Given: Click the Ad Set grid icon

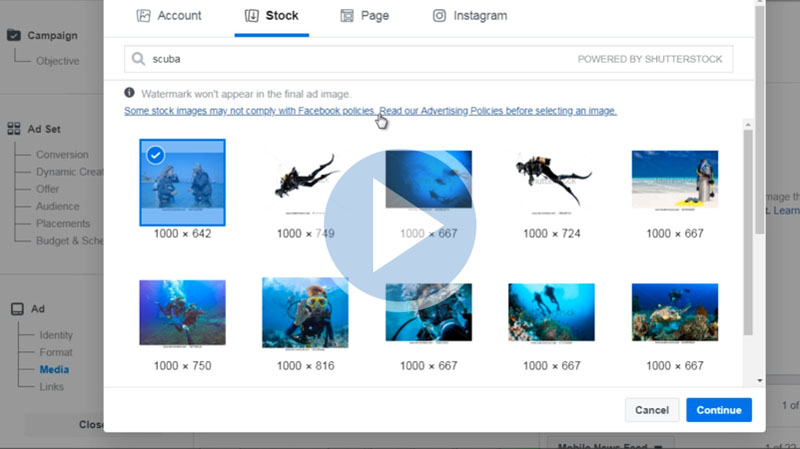Looking at the screenshot, I should click(14, 129).
